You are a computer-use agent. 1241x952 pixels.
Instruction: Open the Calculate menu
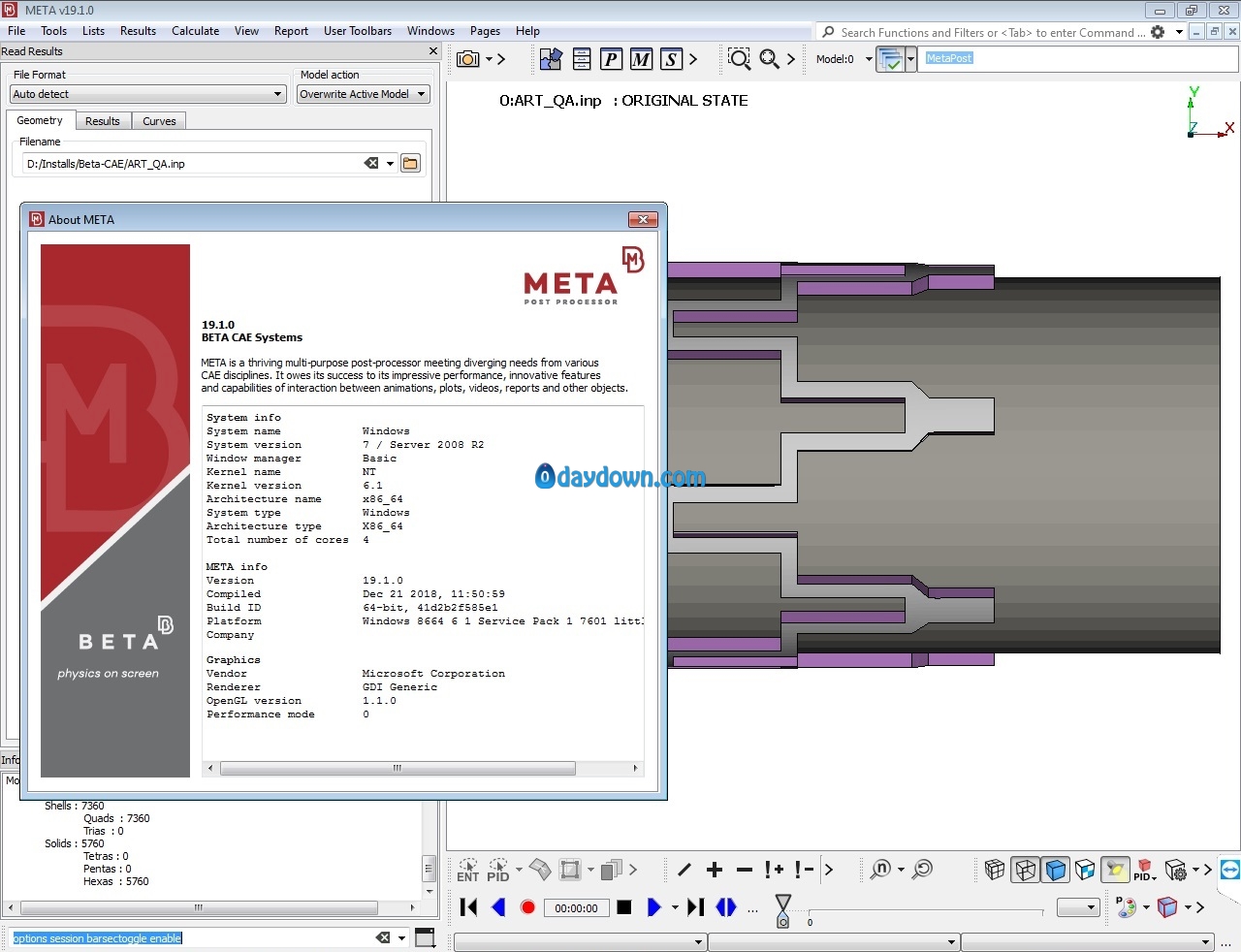pos(196,31)
